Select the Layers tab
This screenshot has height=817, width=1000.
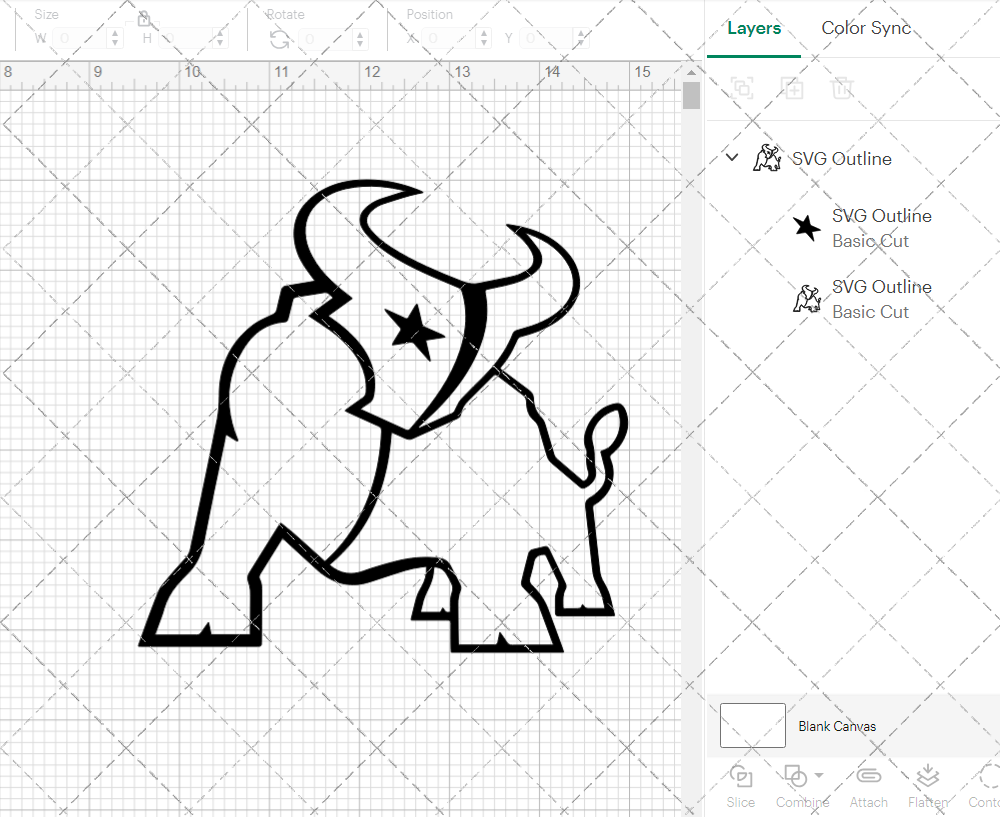pyautogui.click(x=754, y=28)
